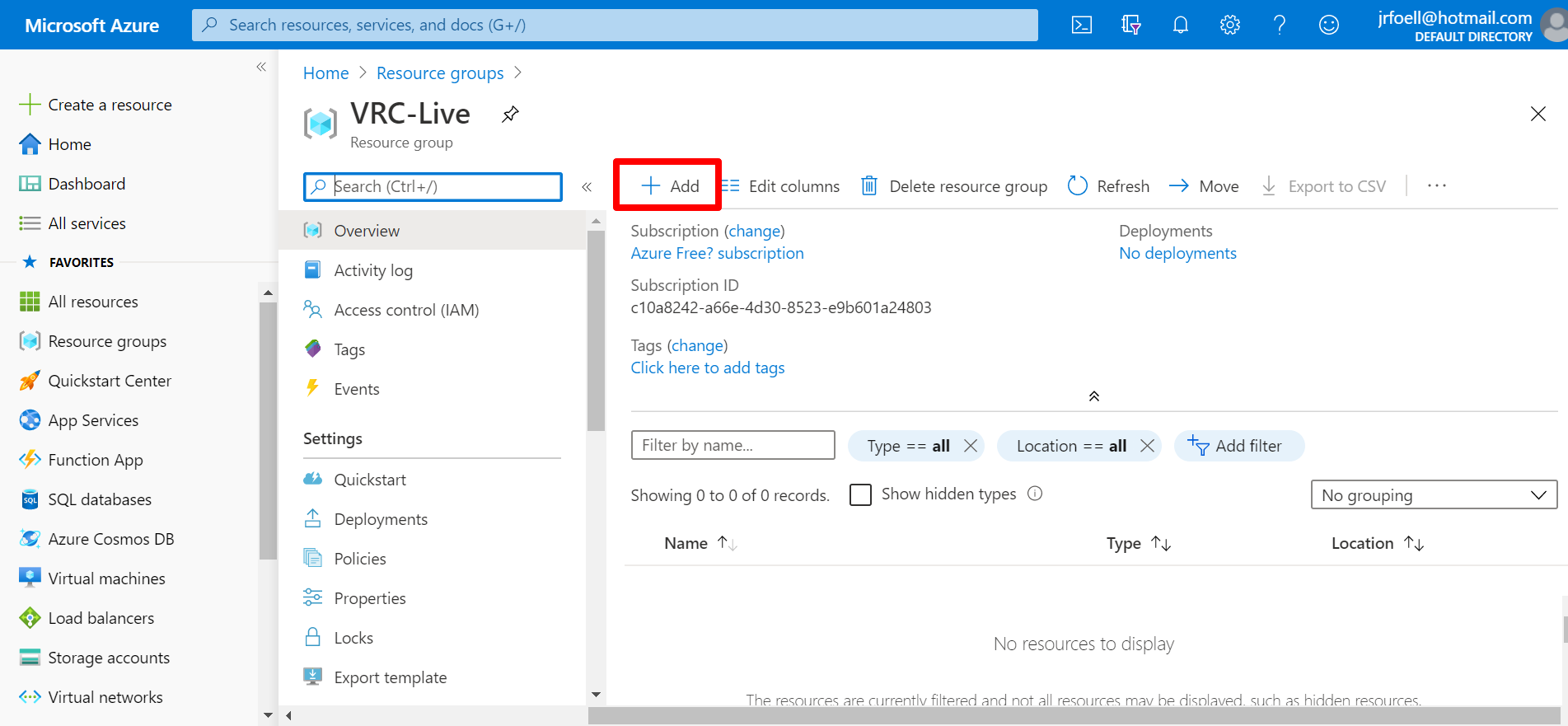Click the Load balancers icon
1568x726 pixels.
[x=30, y=618]
